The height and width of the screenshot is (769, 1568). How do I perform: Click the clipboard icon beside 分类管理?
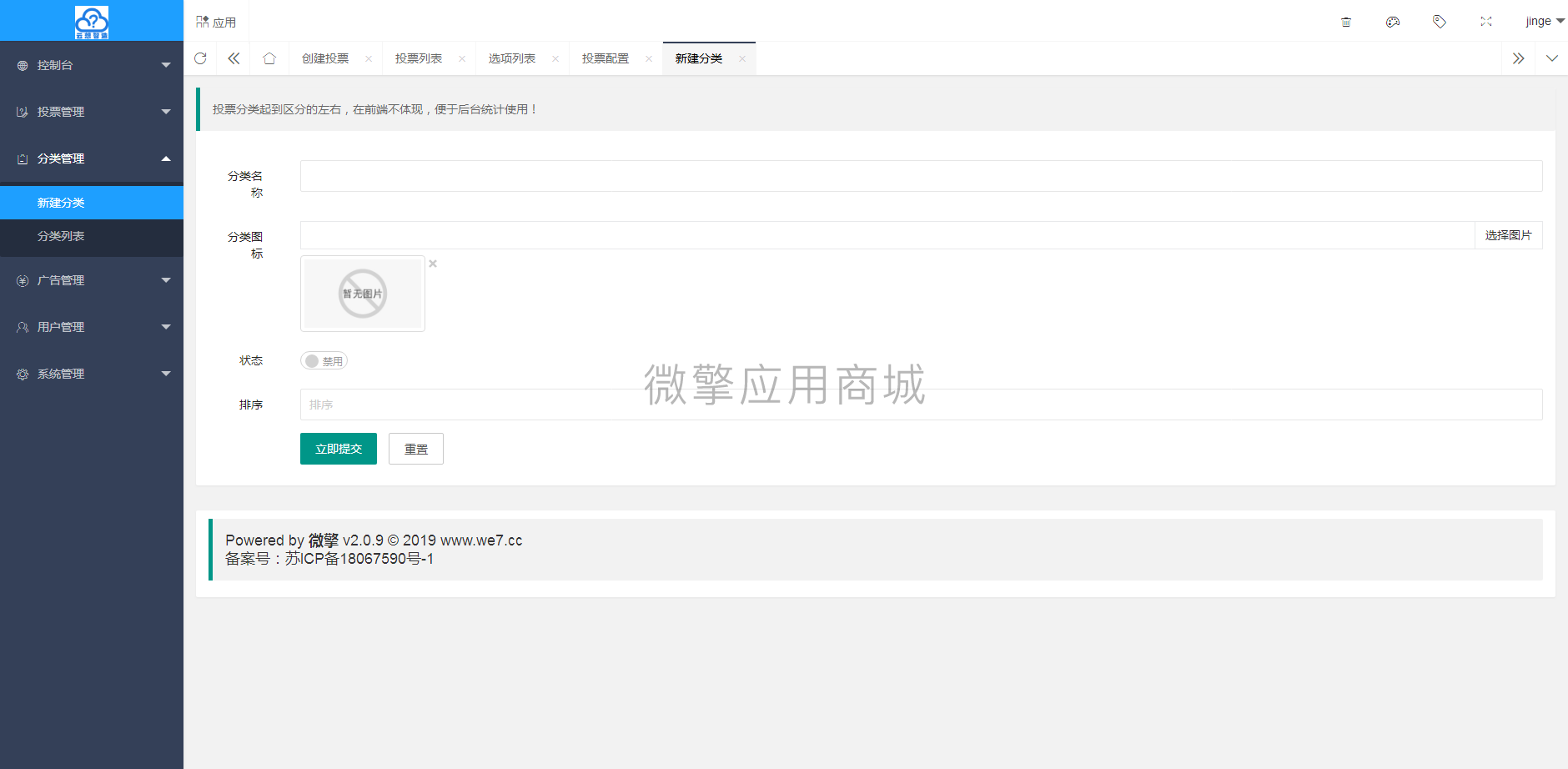(x=23, y=158)
